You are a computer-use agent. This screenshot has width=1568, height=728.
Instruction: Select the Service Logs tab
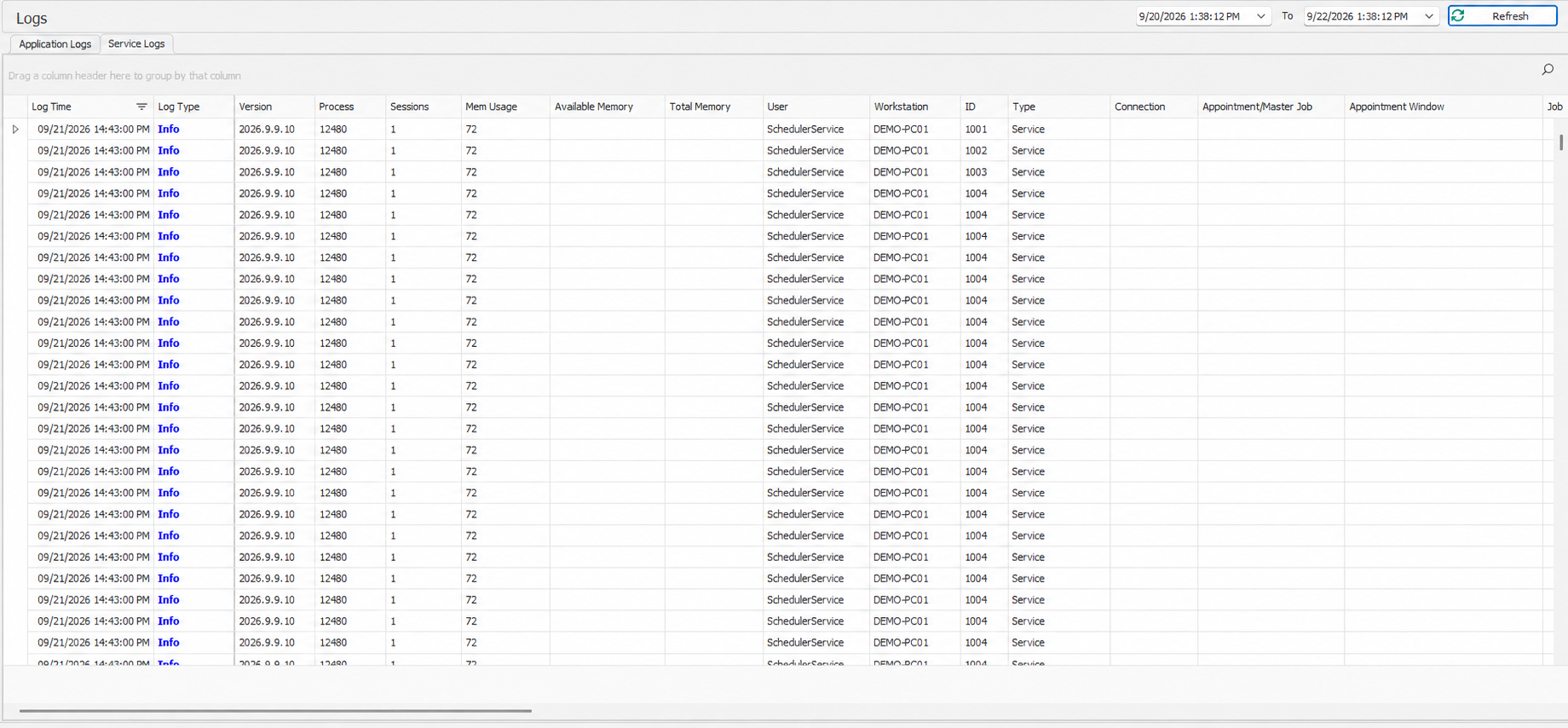coord(136,43)
